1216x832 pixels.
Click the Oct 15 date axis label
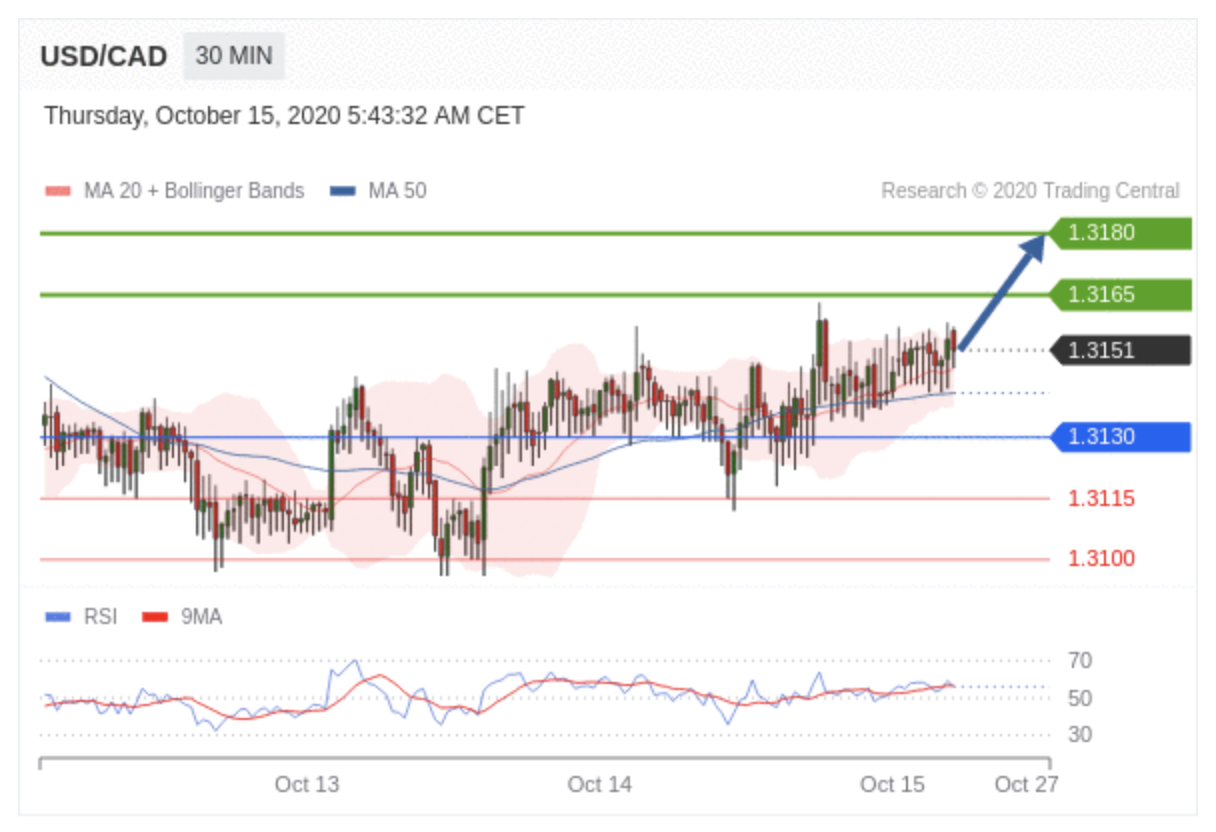pos(892,785)
